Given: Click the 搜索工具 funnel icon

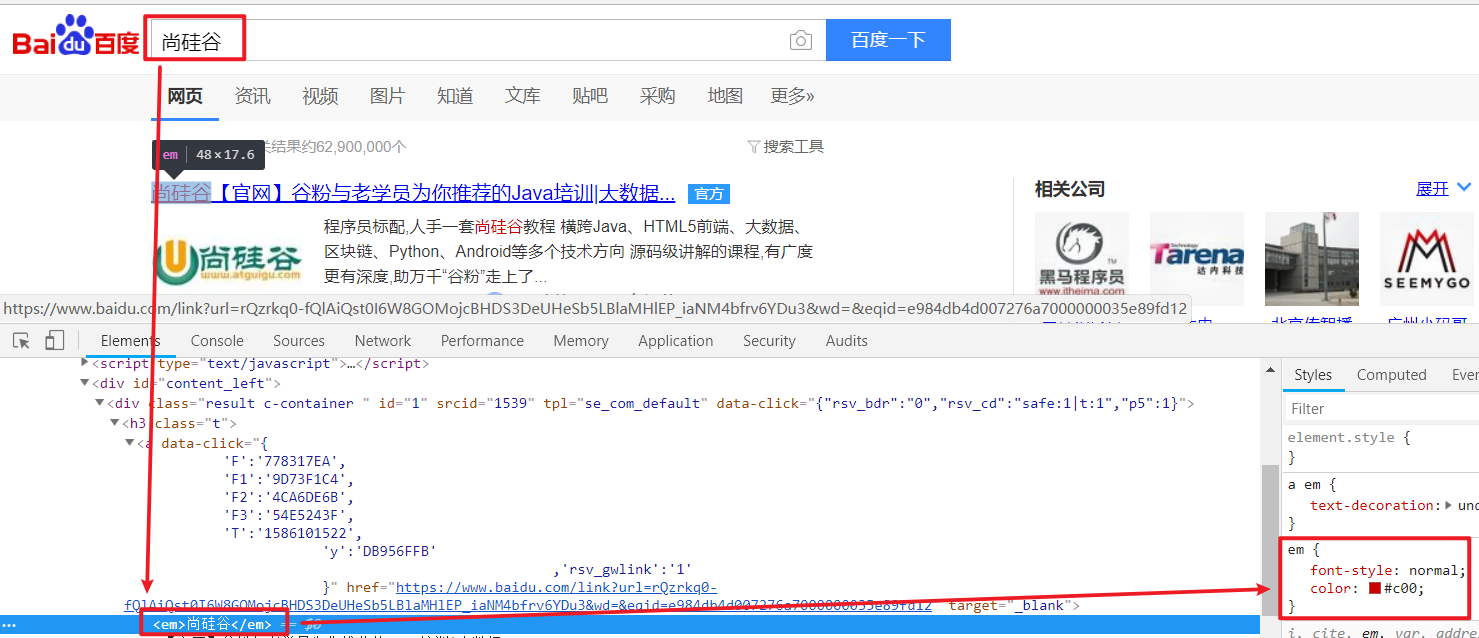Looking at the screenshot, I should coord(756,146).
